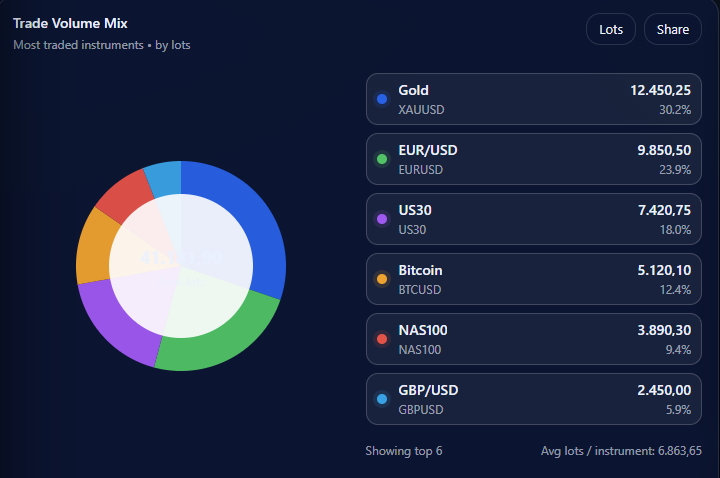Screen dimensions: 720x478
Task: Click the green EUR/USD legend dot
Action: pyautogui.click(x=381, y=159)
